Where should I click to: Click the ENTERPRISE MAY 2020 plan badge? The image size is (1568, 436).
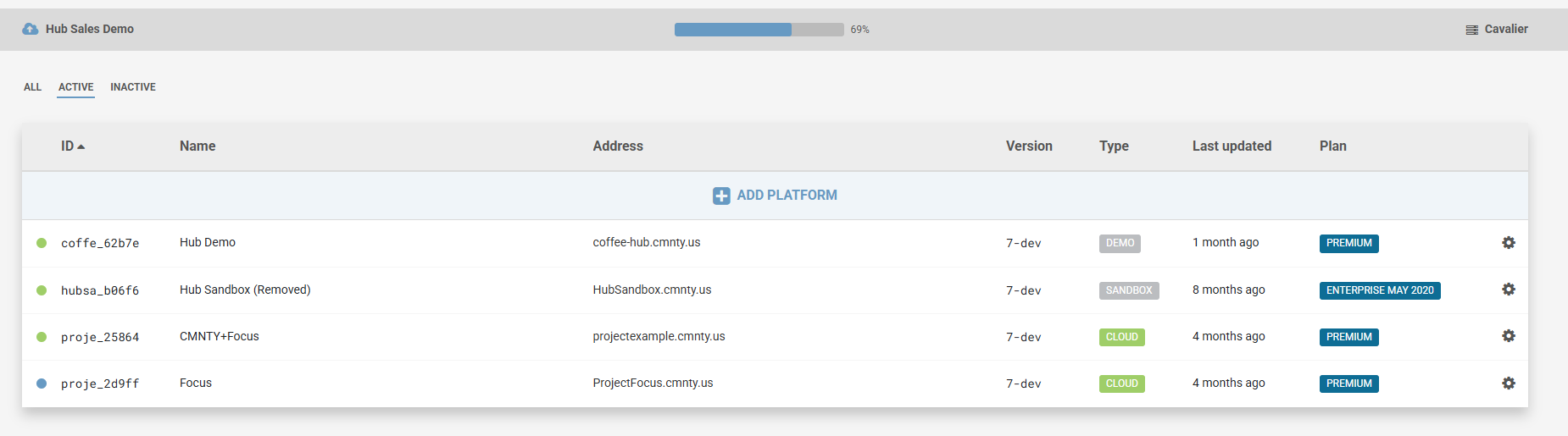[x=1379, y=290]
